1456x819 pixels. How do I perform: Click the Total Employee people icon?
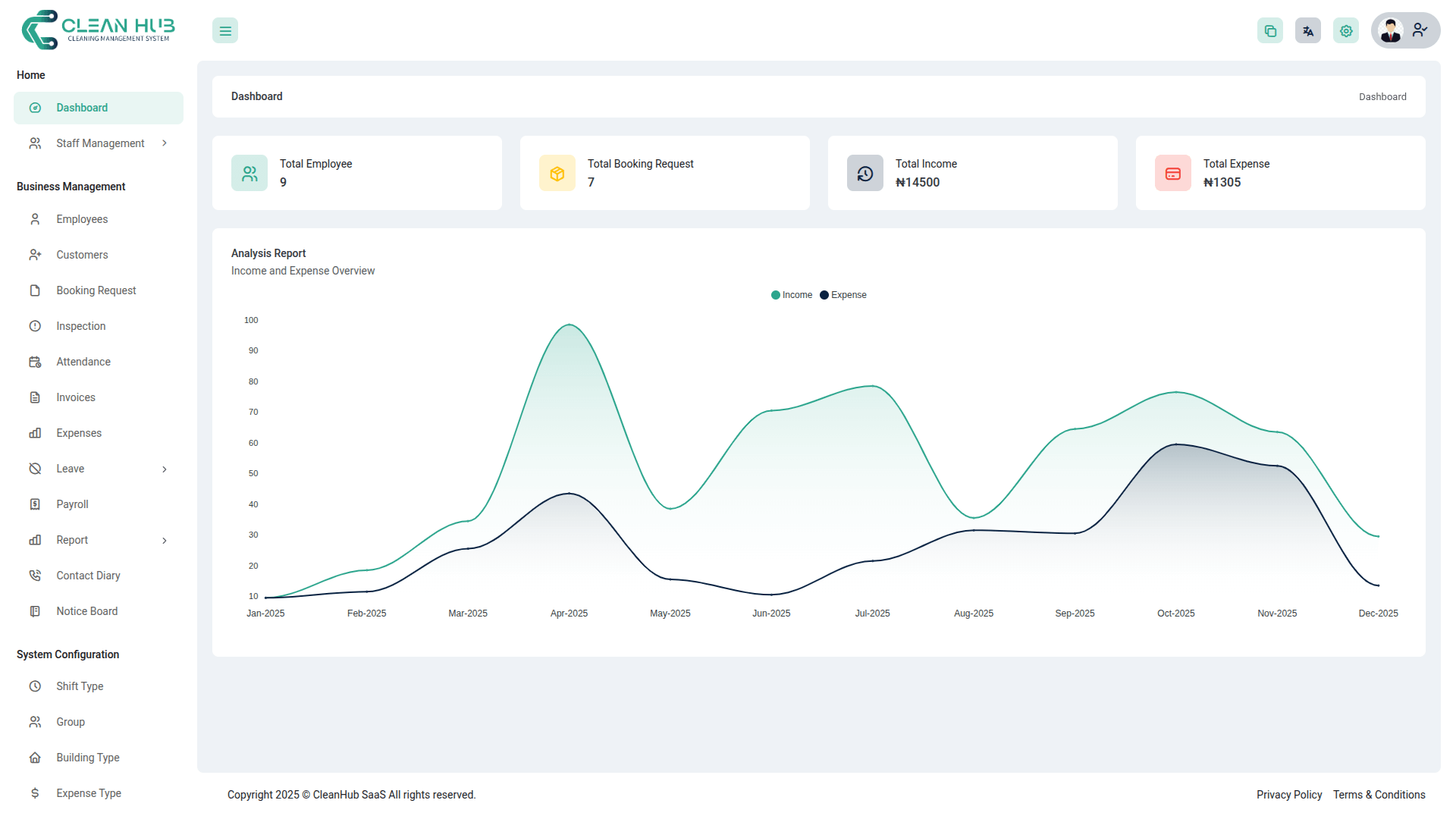pyautogui.click(x=249, y=174)
